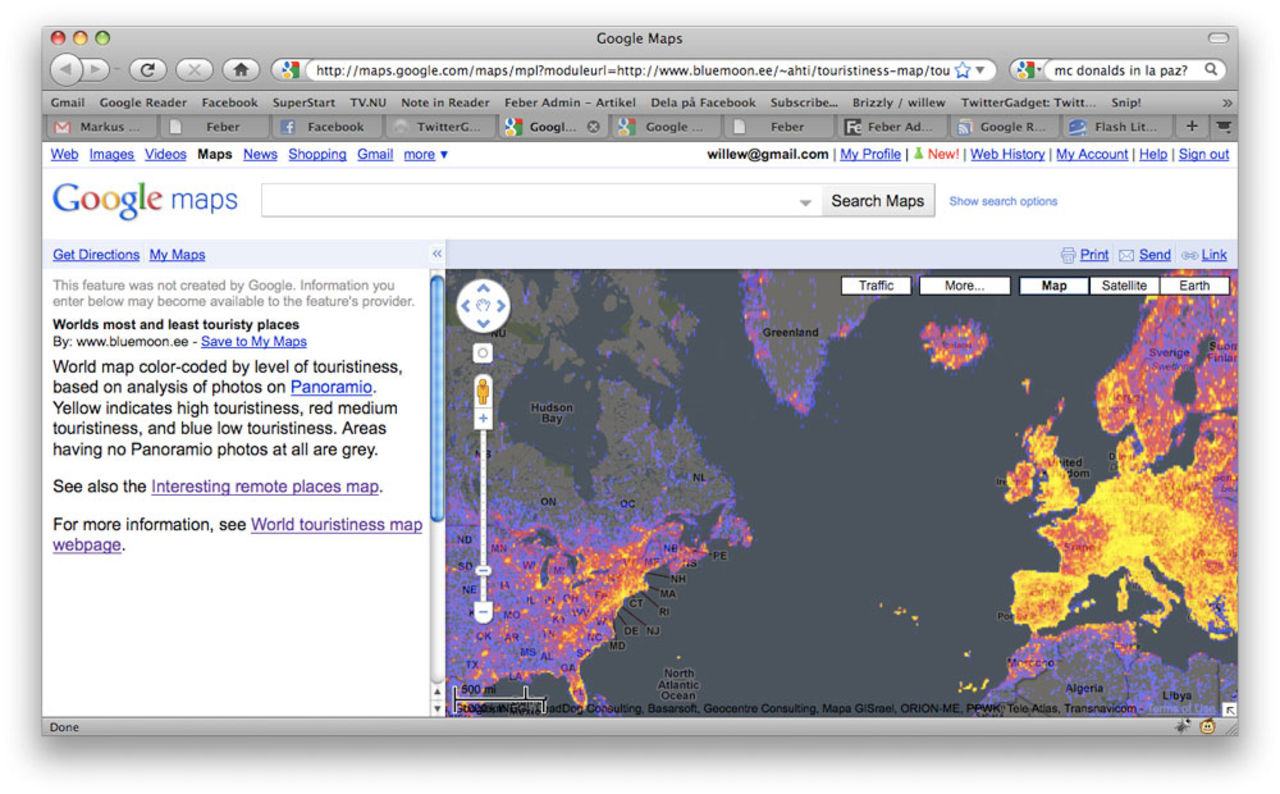The width and height of the screenshot is (1280, 794).
Task: Open a new browser tab with plus button
Action: tap(1191, 127)
